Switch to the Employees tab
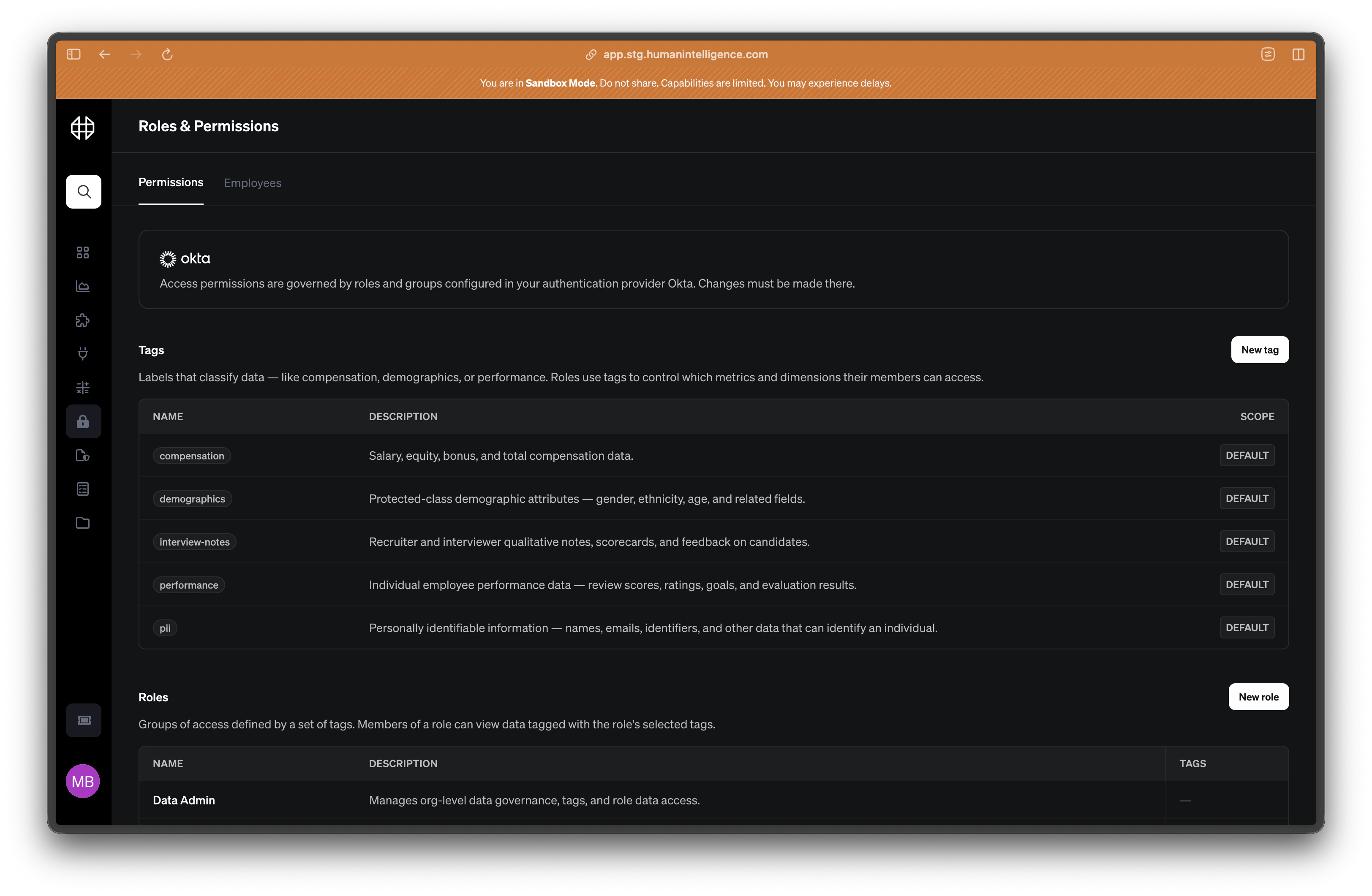 click(253, 183)
